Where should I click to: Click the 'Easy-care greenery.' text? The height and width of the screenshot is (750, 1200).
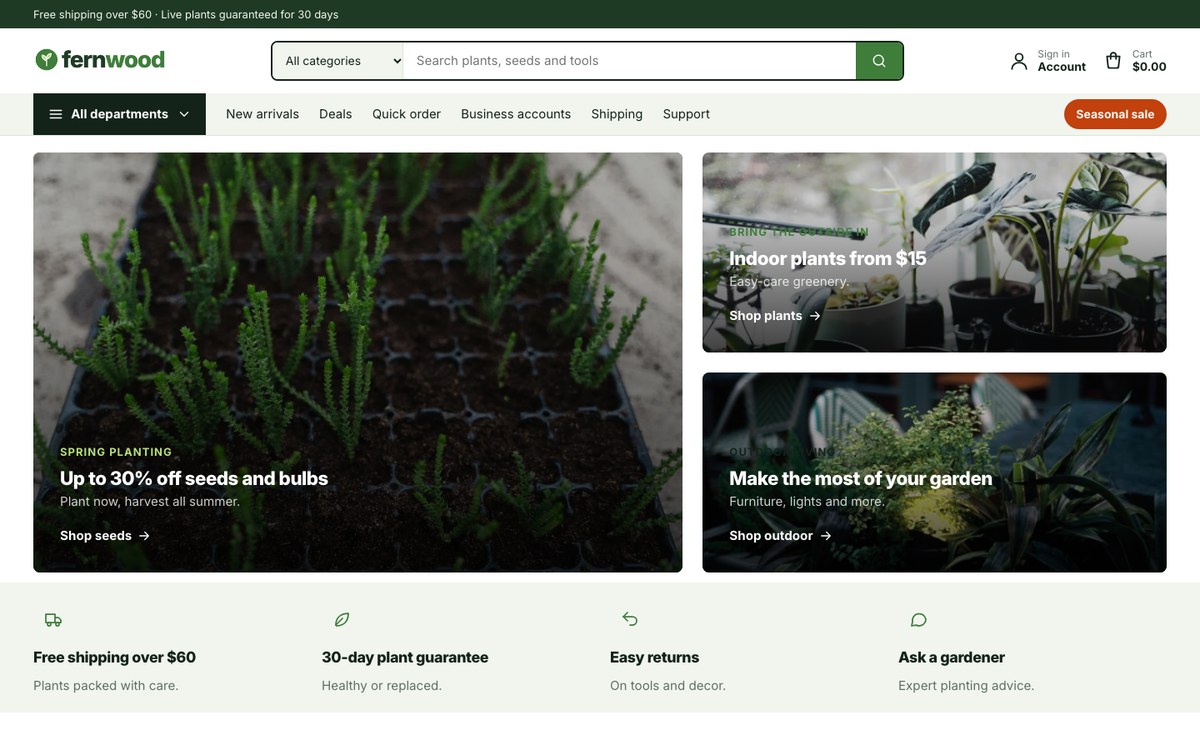(x=789, y=282)
